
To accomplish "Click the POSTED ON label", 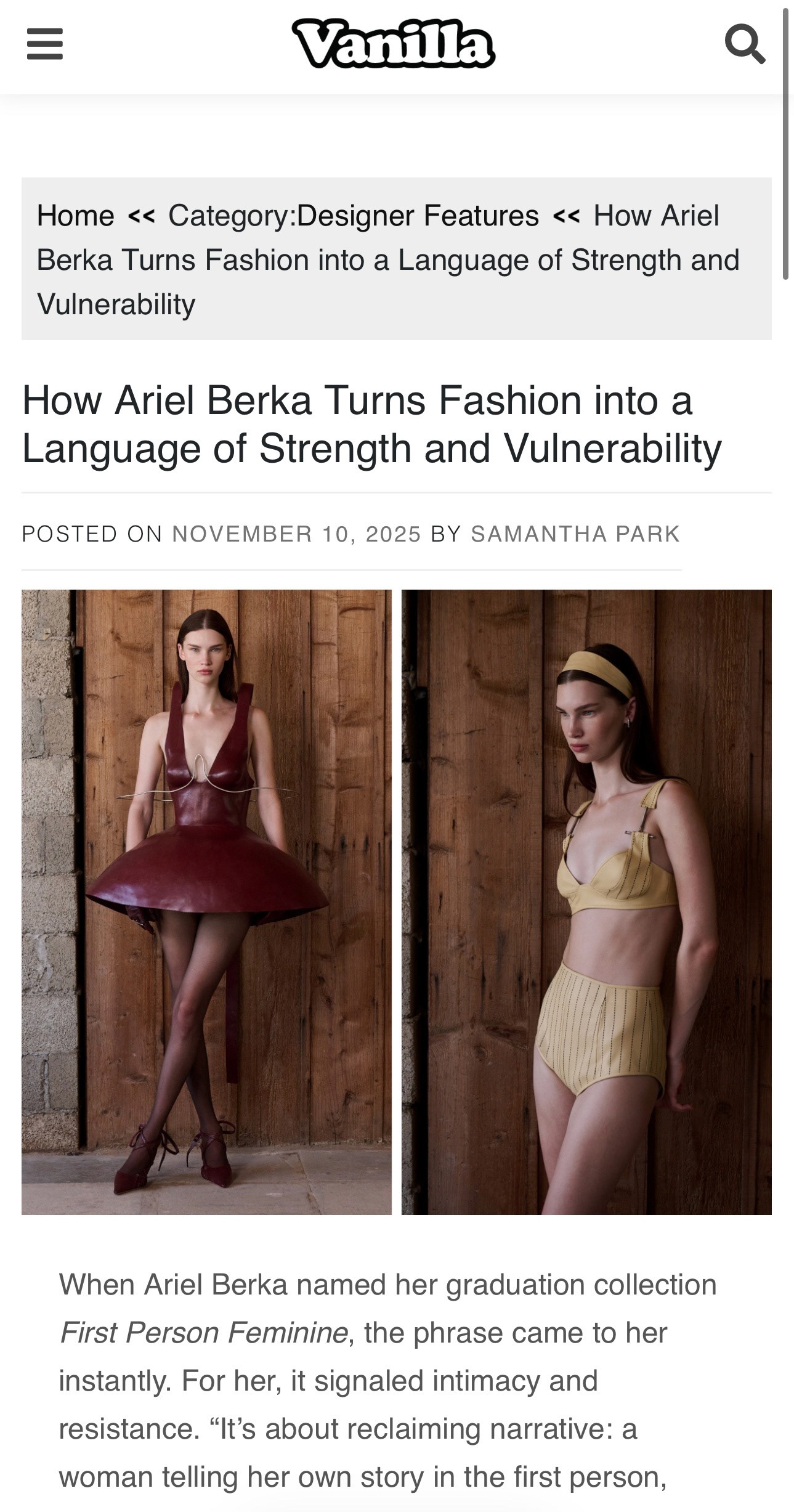I will tap(92, 534).
